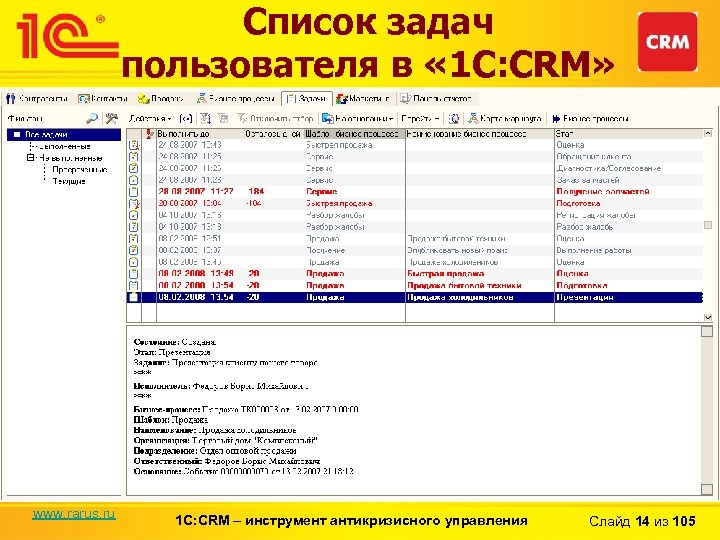Select Текущие in the filter tree
720x540 pixels.
tap(69, 181)
